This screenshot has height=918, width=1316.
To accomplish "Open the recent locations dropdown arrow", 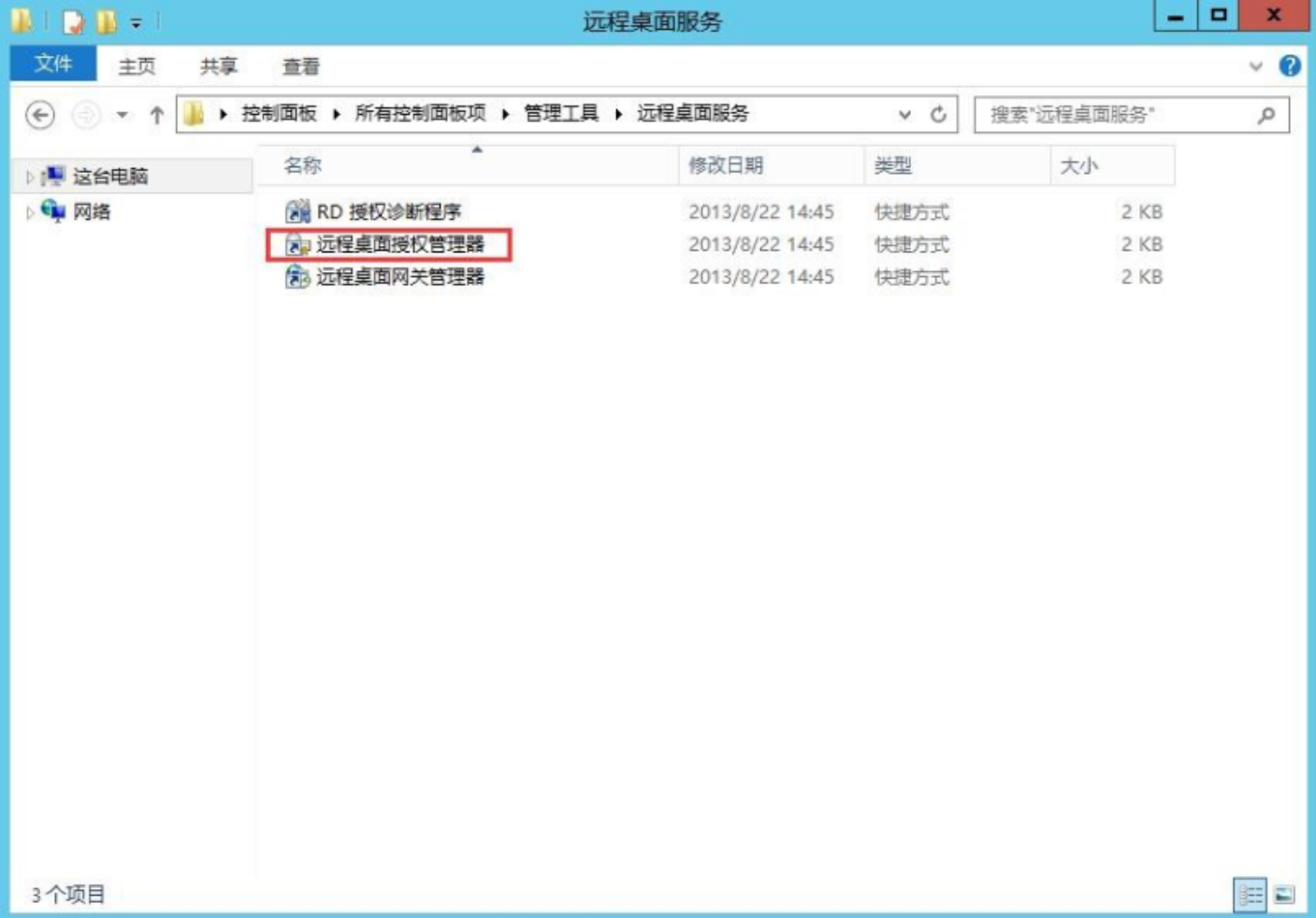I will tap(122, 115).
